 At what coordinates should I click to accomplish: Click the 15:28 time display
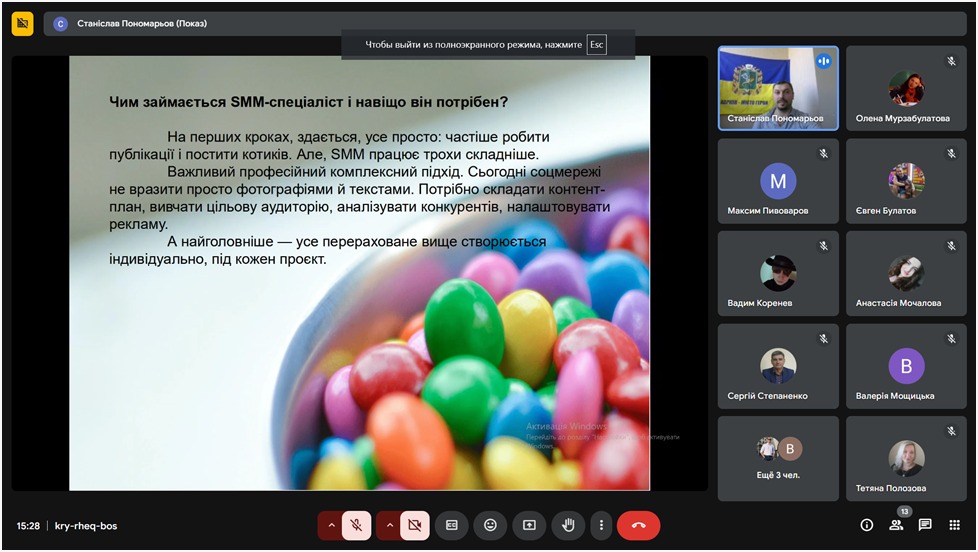[x=28, y=526]
